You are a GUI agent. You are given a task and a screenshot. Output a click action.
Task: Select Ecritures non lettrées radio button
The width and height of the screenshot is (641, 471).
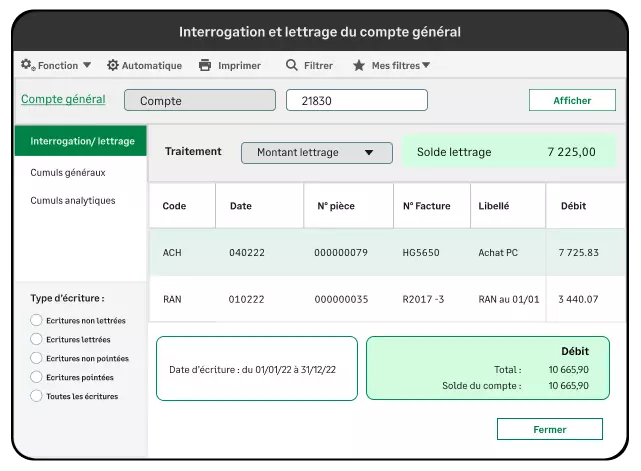tap(36, 320)
